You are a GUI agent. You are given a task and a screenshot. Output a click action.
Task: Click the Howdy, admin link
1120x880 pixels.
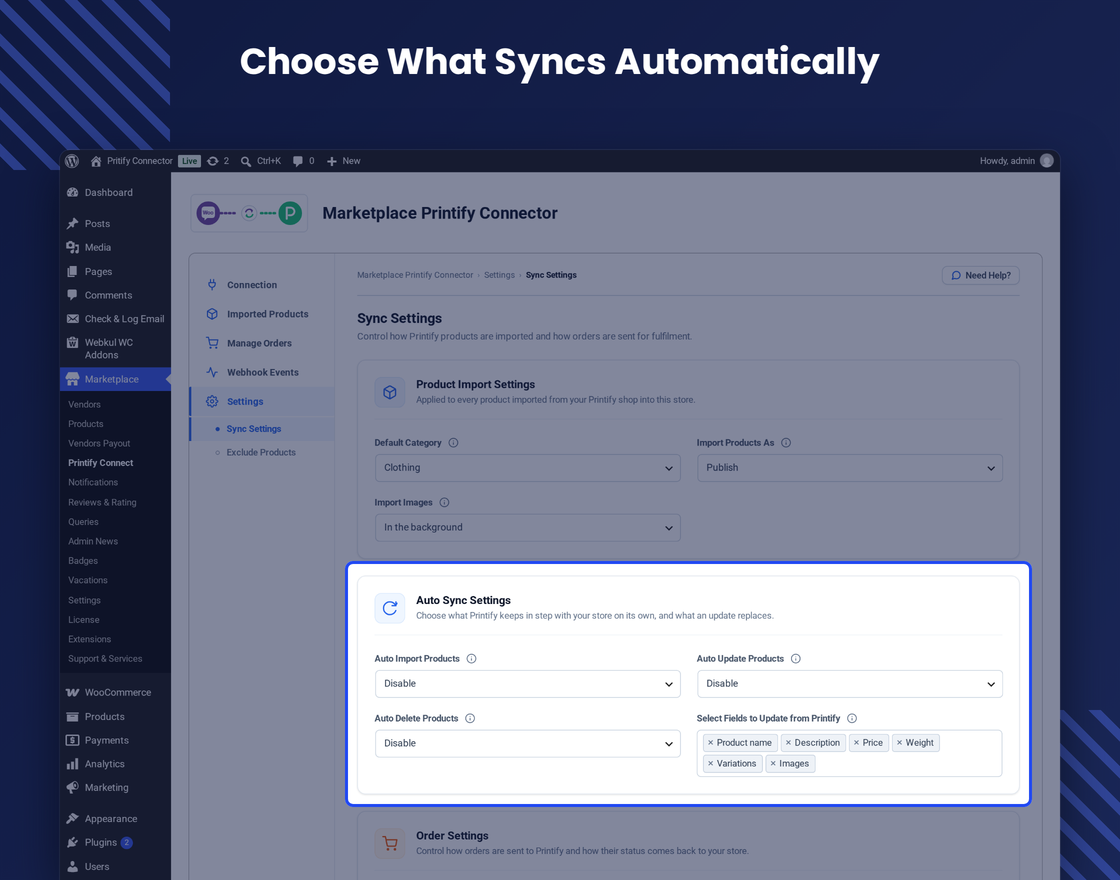pyautogui.click(x=1007, y=161)
